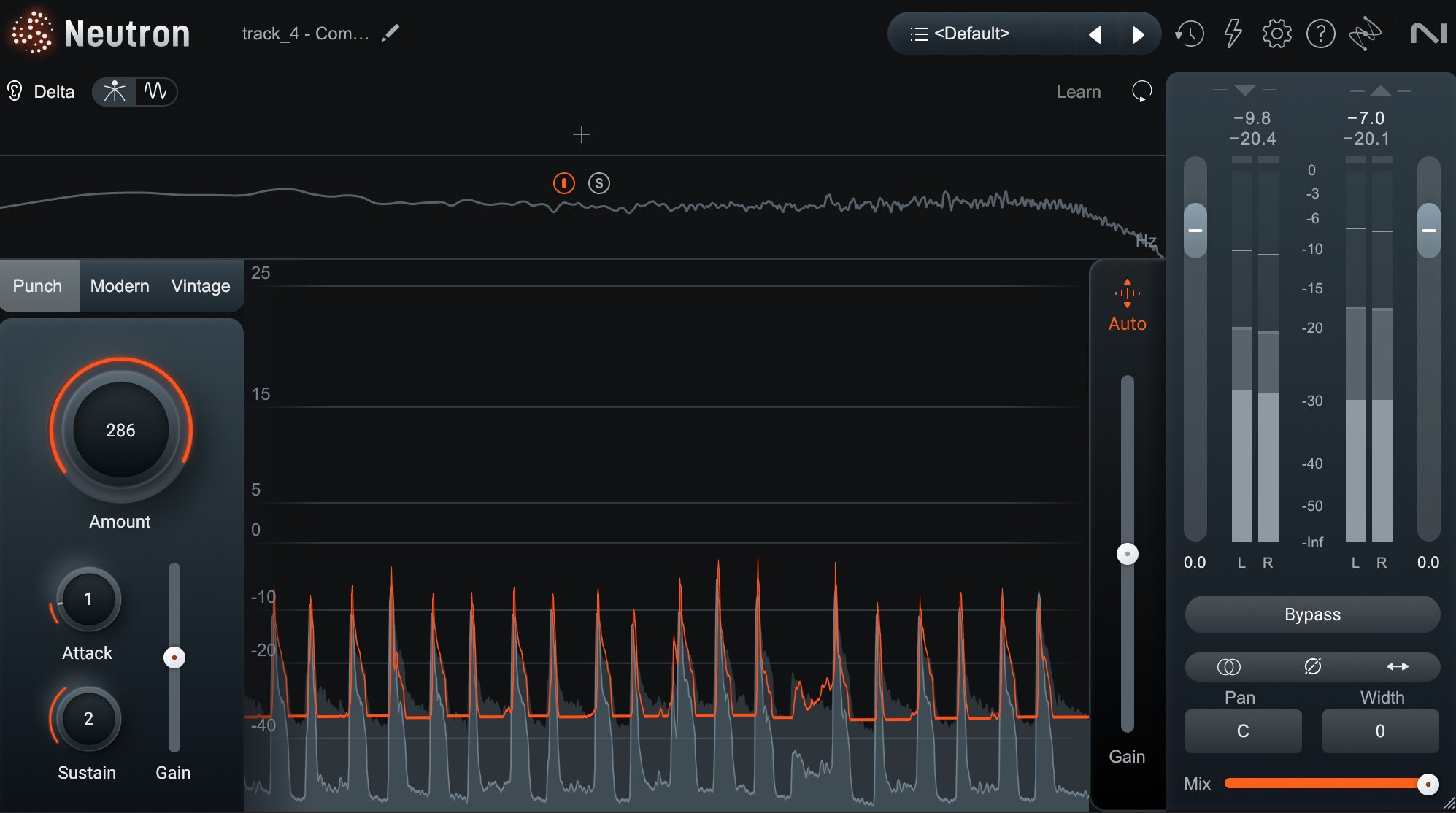Click the Bypass button
The width and height of the screenshot is (1456, 813).
pos(1312,614)
